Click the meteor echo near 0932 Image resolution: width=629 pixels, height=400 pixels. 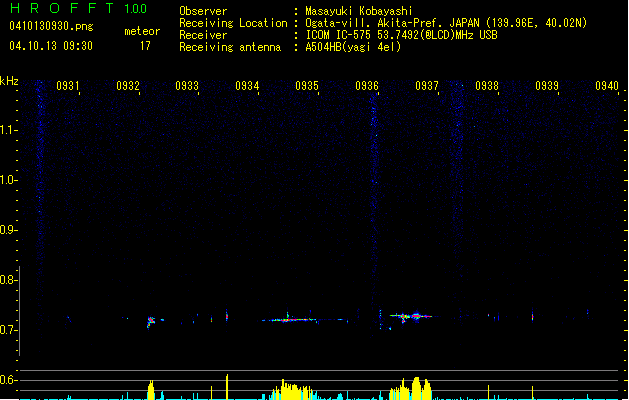coord(151,321)
